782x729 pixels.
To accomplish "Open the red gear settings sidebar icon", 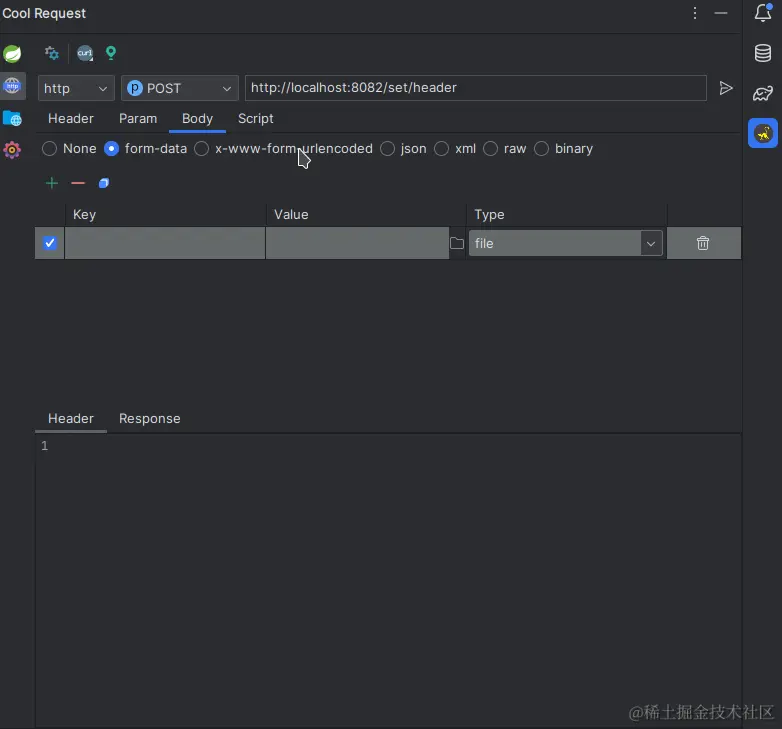I will pyautogui.click(x=12, y=150).
